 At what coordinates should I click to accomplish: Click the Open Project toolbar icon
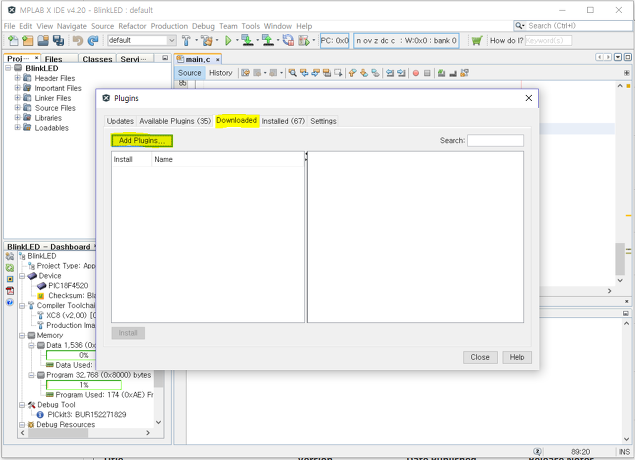pos(43,40)
